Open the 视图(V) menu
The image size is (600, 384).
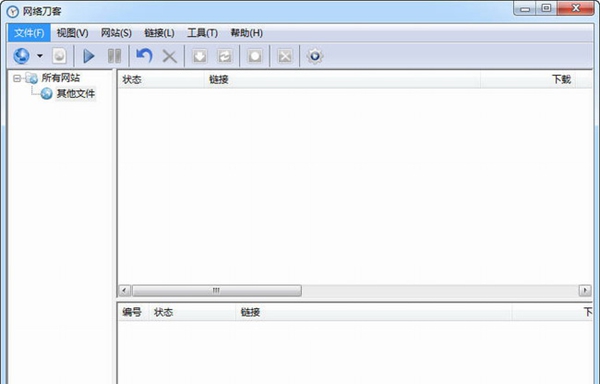click(72, 33)
